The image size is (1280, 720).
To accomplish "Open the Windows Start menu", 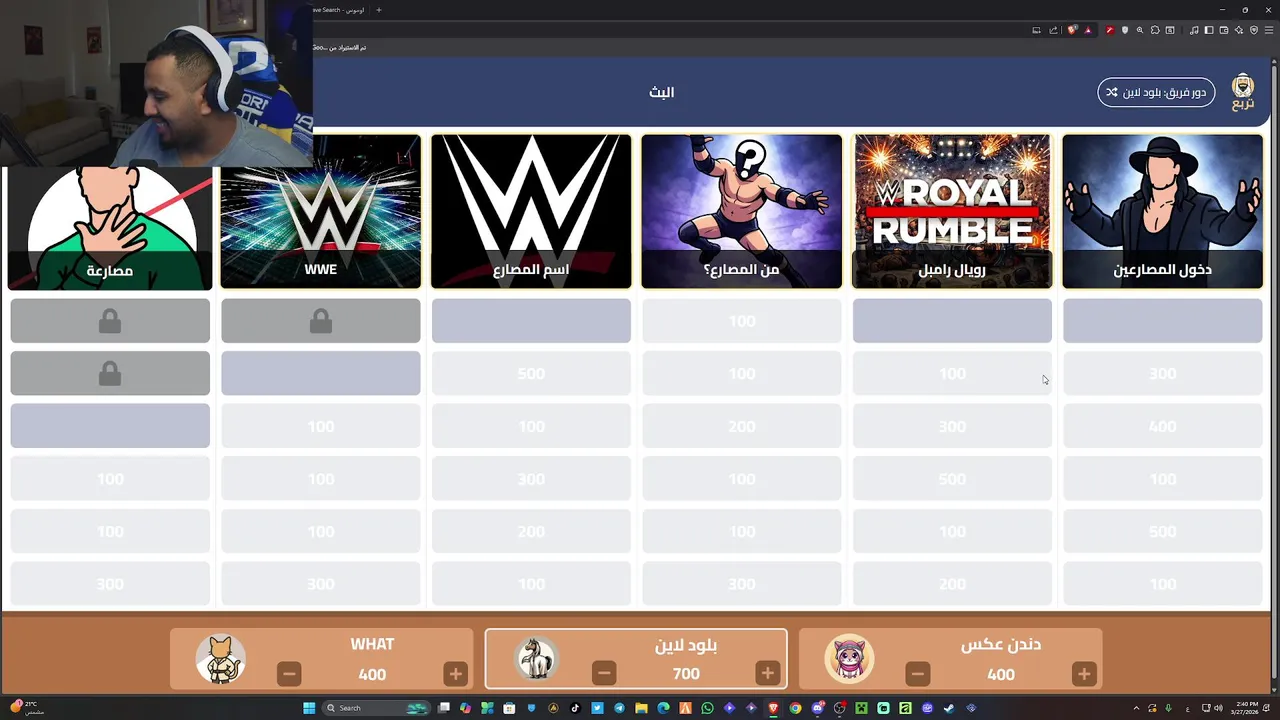I will coord(309,708).
